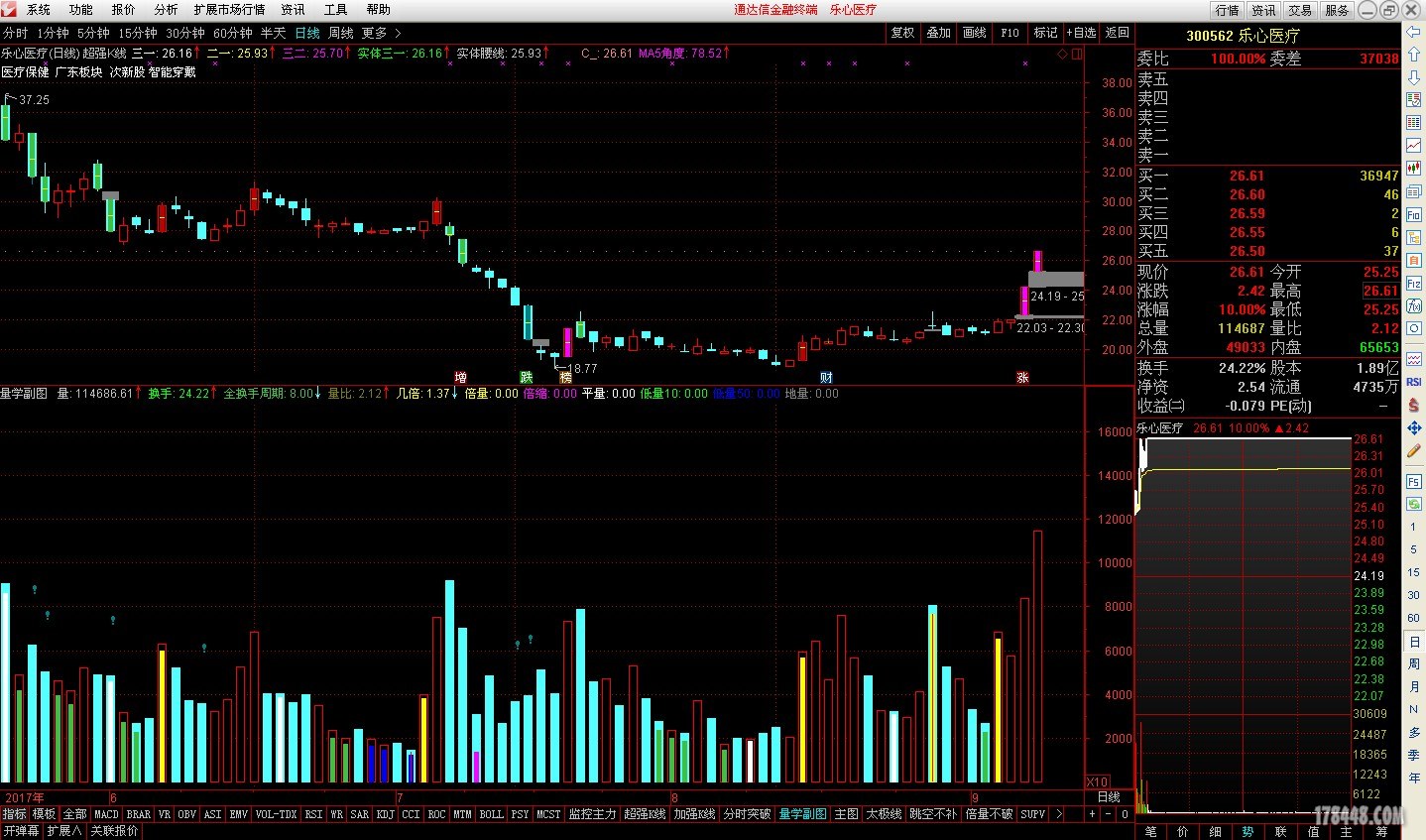
Task: Open the 系统 menu
Action: point(39,10)
